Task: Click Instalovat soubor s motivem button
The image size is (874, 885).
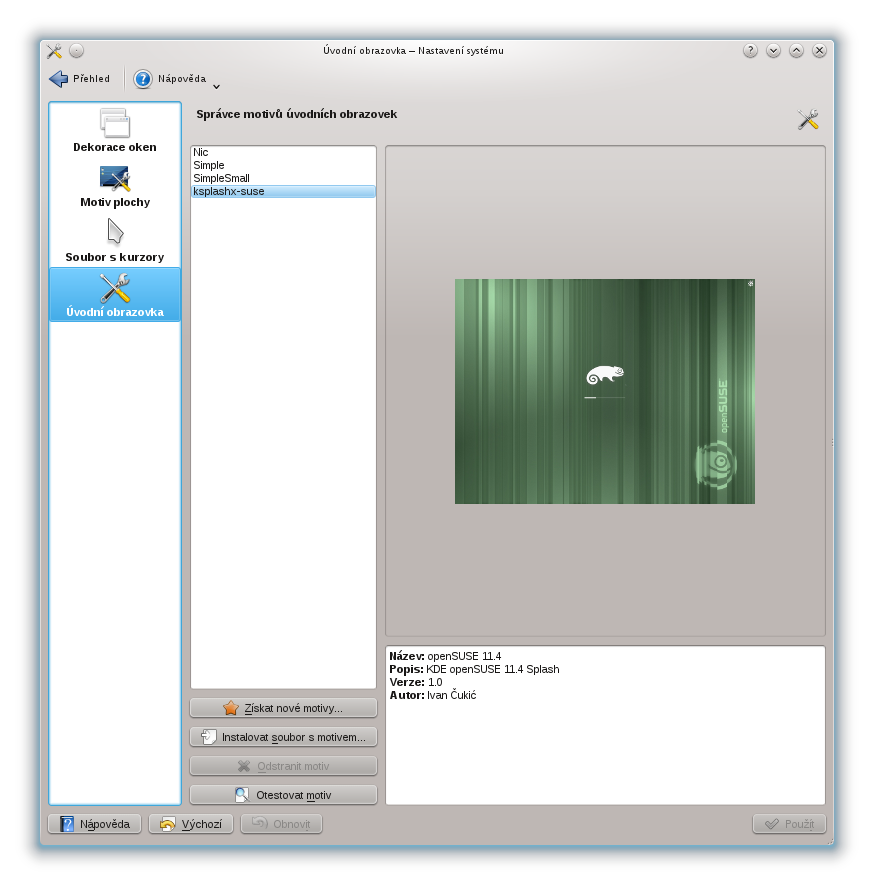Action: click(283, 737)
